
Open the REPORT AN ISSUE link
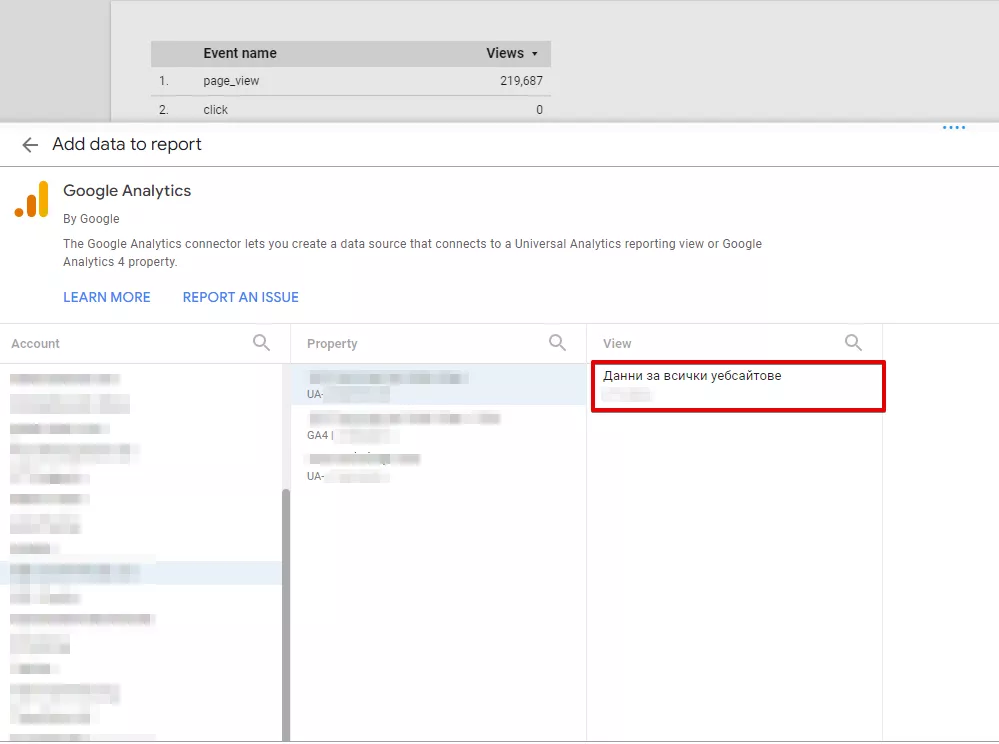pos(240,297)
